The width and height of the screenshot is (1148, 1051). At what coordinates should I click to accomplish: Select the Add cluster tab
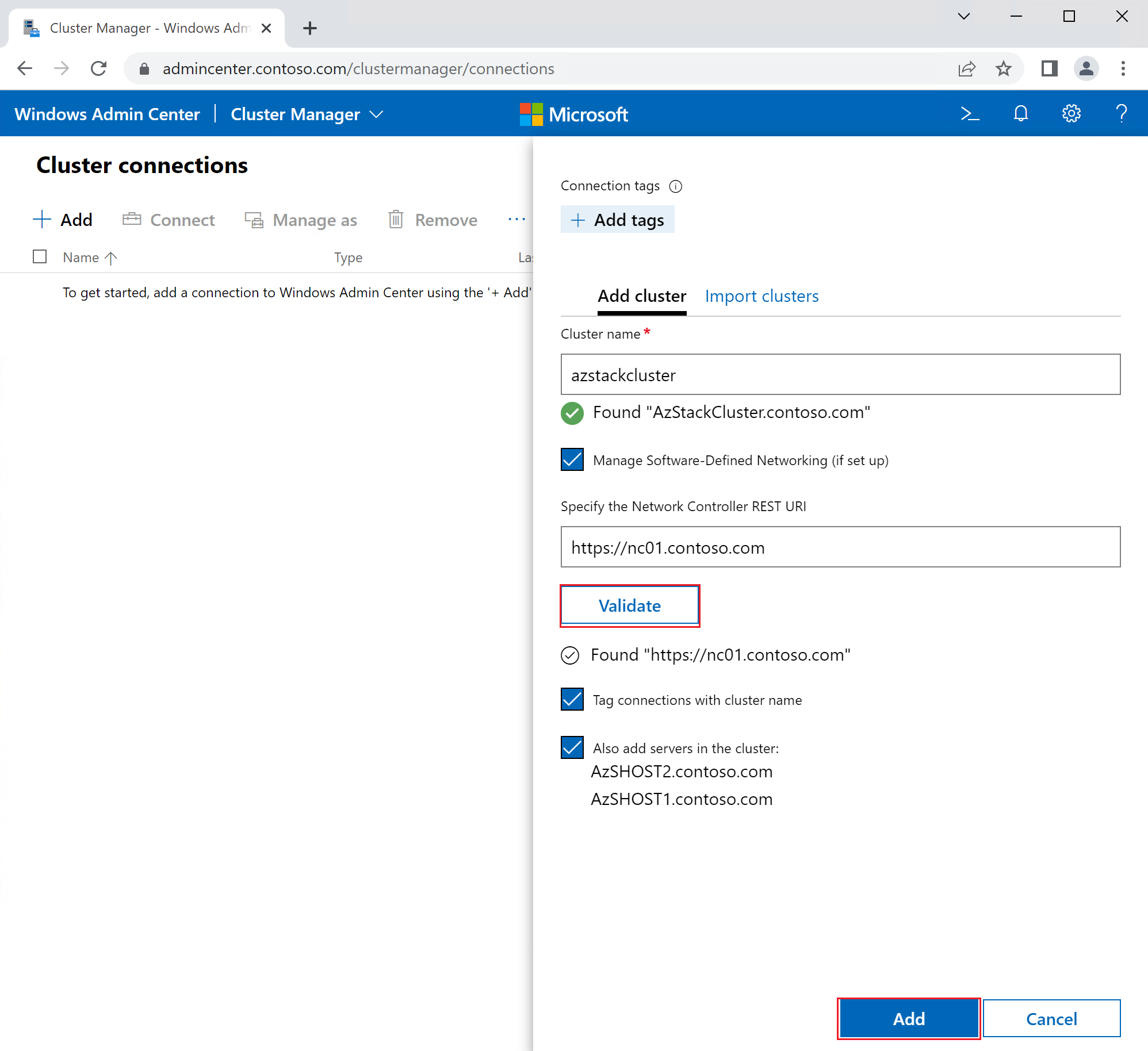pos(642,297)
